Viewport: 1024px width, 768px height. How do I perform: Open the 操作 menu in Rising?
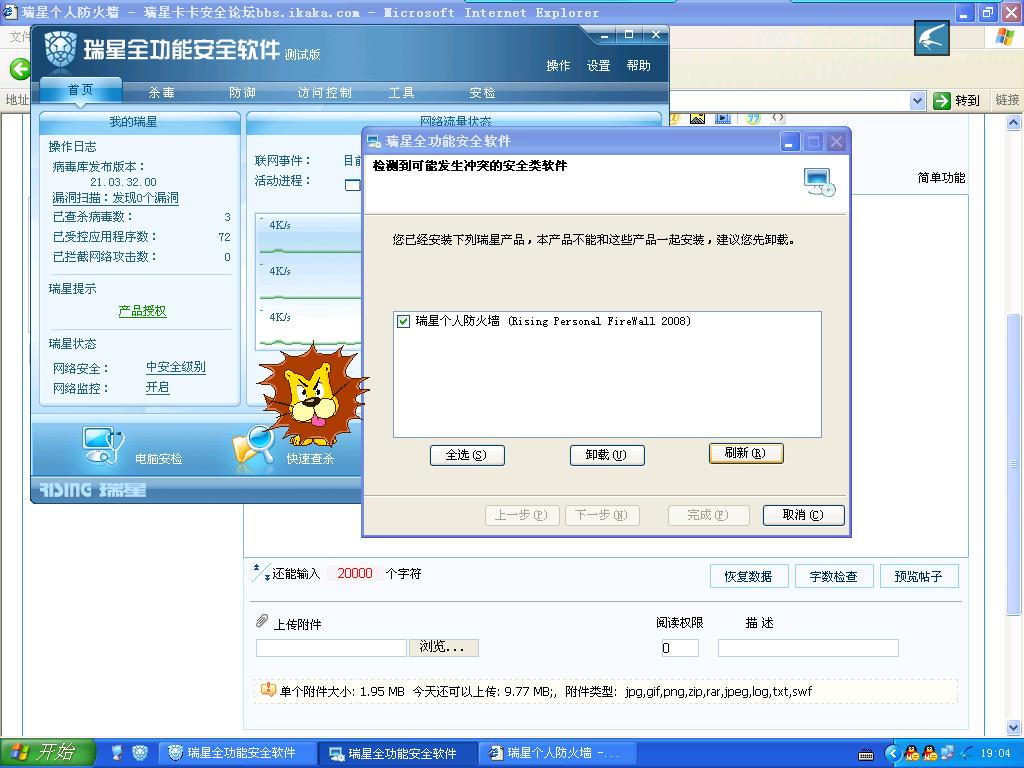tap(558, 65)
